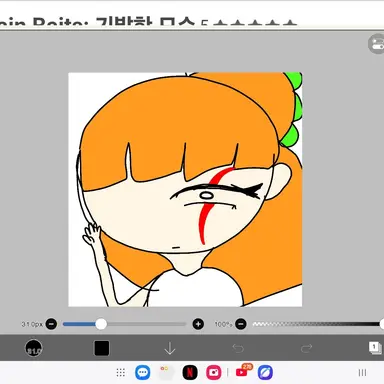Open the apps grid in the taskbar
The image size is (384, 384).
click(121, 372)
